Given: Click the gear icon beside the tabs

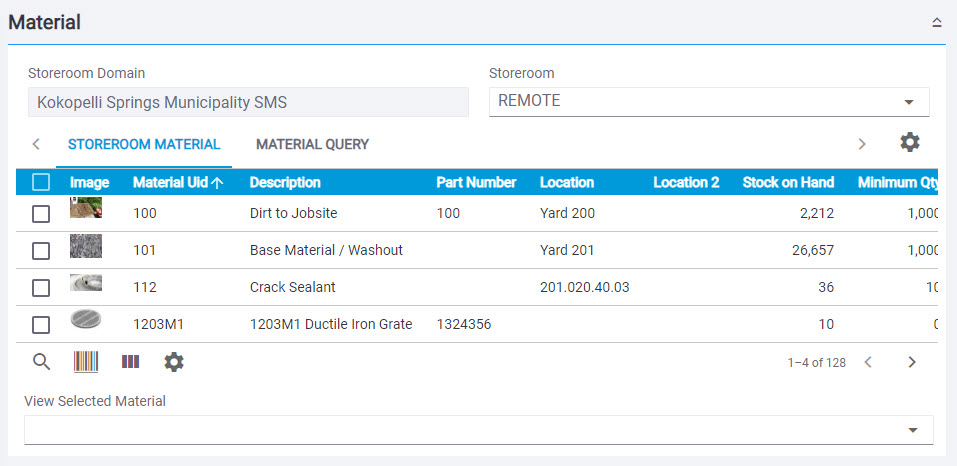Looking at the screenshot, I should 909,143.
